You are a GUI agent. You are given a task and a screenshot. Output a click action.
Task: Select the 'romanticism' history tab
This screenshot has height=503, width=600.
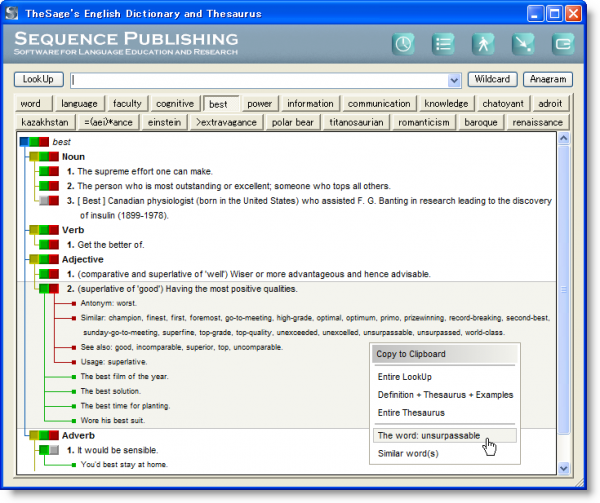(x=424, y=122)
